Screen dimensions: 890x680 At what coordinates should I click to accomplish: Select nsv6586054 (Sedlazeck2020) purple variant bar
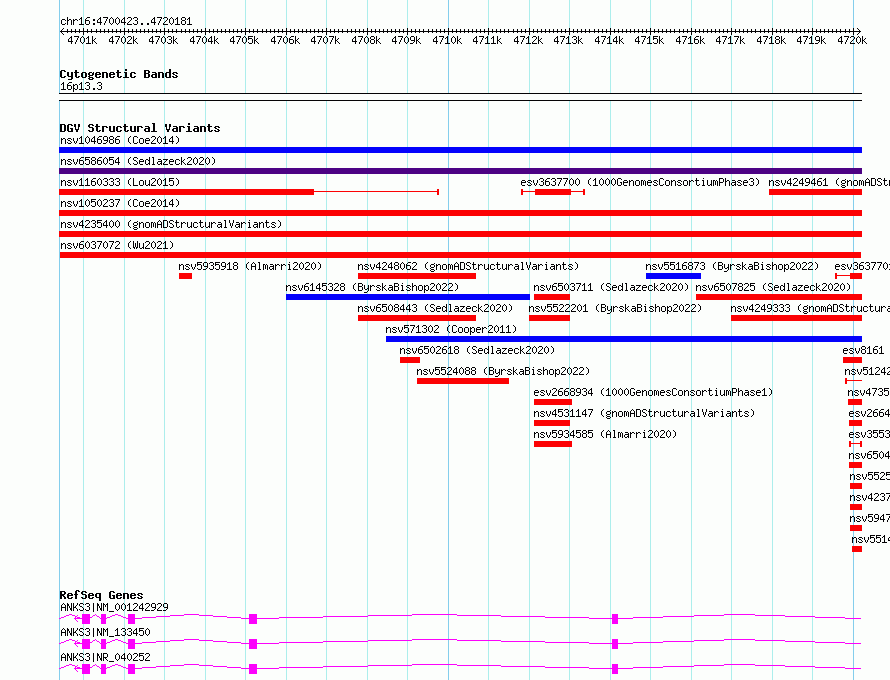[x=460, y=171]
